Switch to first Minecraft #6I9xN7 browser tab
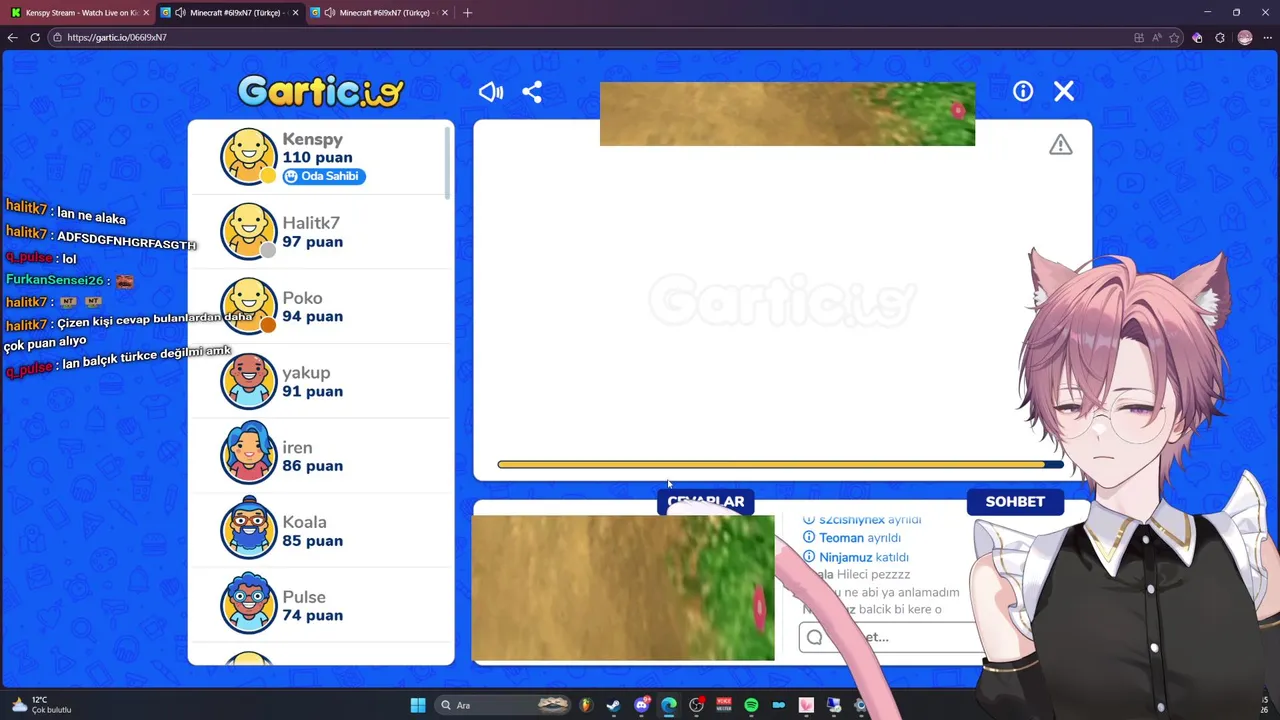Screen dimensions: 1280x720 230,13
